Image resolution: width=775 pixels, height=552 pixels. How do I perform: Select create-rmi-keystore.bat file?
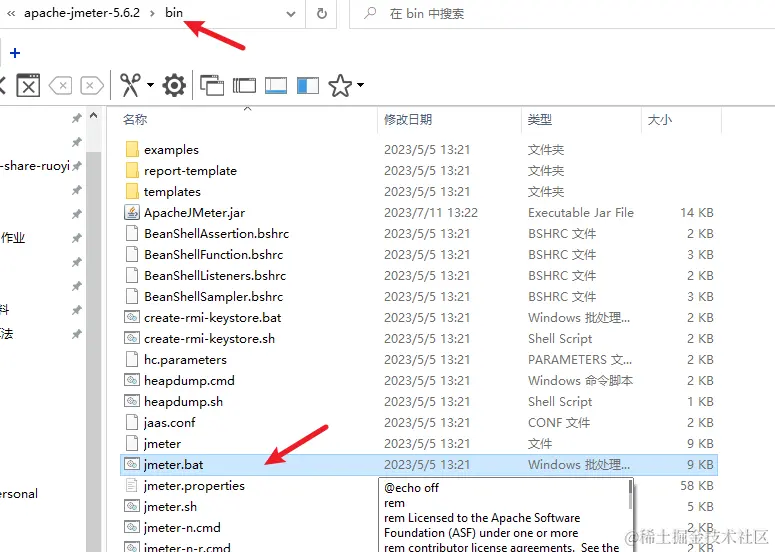point(213,318)
